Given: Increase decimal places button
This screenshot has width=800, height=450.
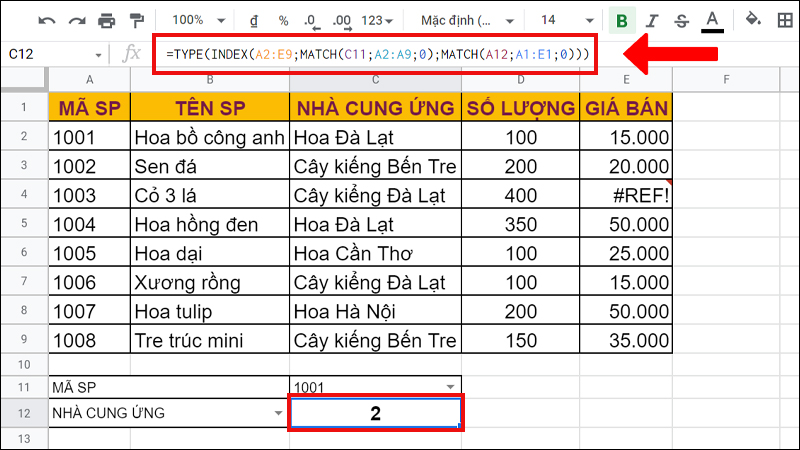Looking at the screenshot, I should (341, 20).
